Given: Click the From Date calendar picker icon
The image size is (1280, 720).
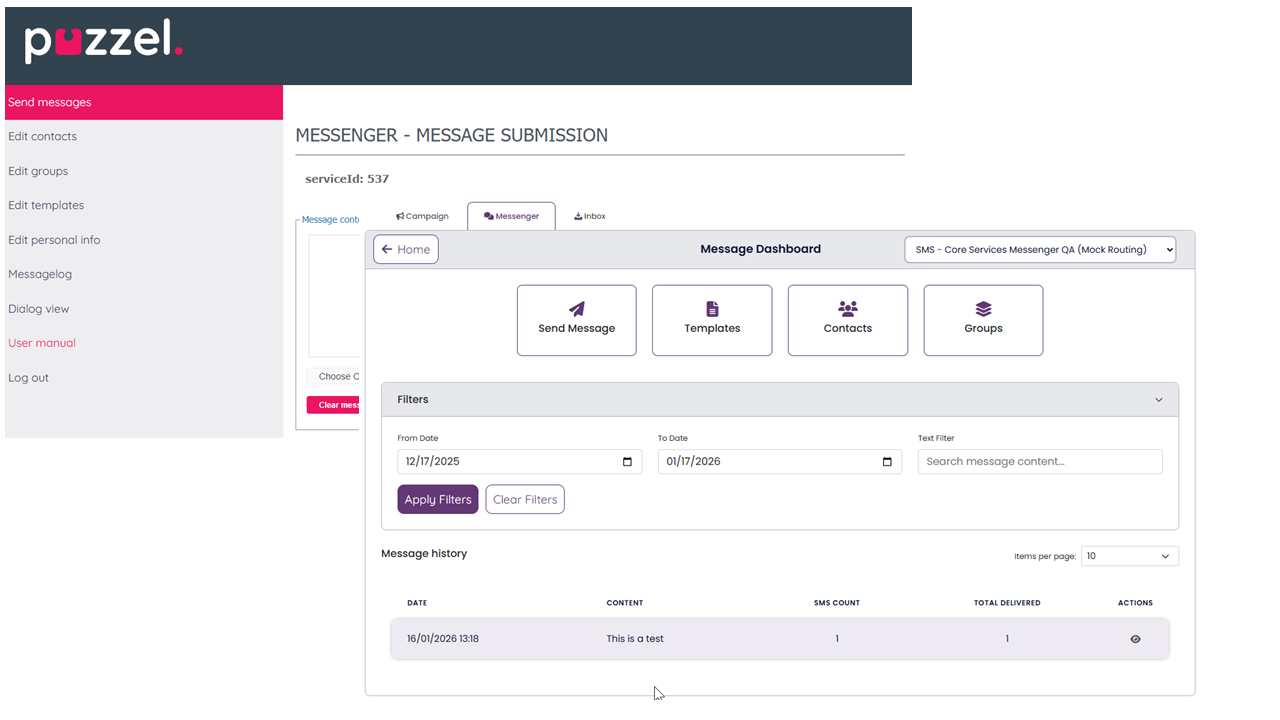Looking at the screenshot, I should tap(627, 462).
